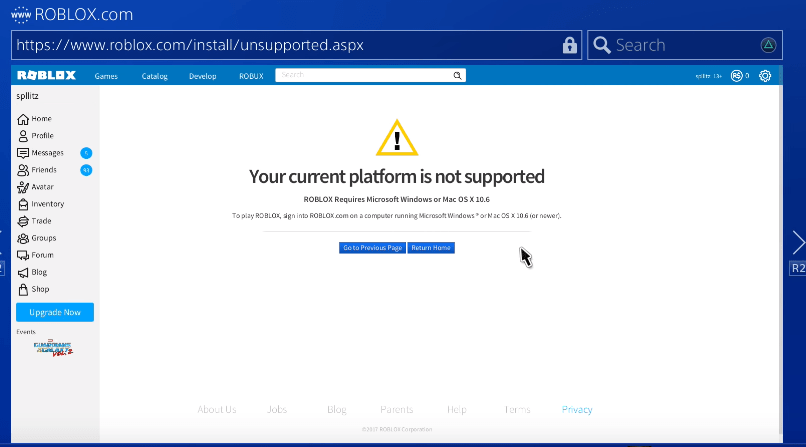Image resolution: width=806 pixels, height=447 pixels.
Task: Open the Groups sidebar icon
Action: pyautogui.click(x=23, y=238)
